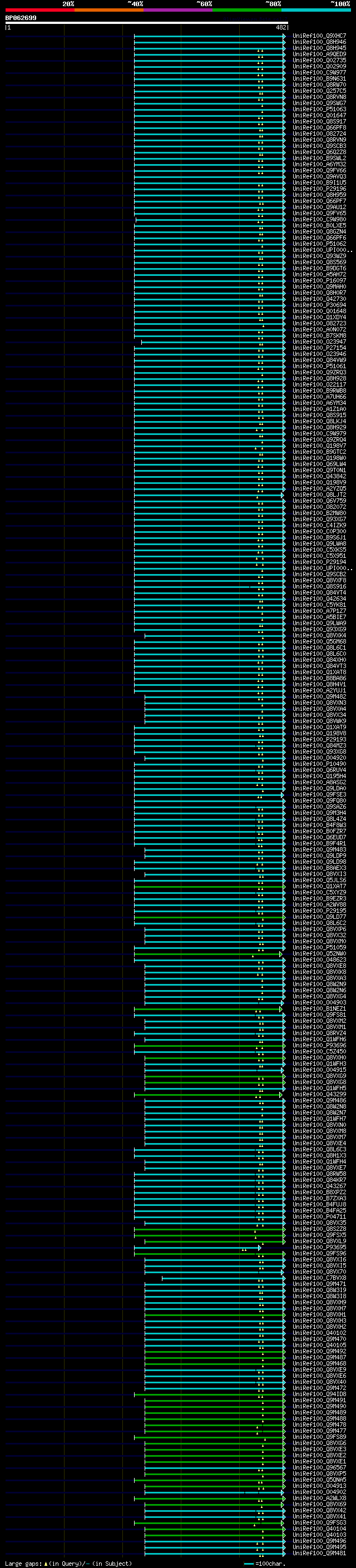Click the cyan ~100% identity legend segment
This screenshot has height=1568, width=356.
(x=316, y=10)
